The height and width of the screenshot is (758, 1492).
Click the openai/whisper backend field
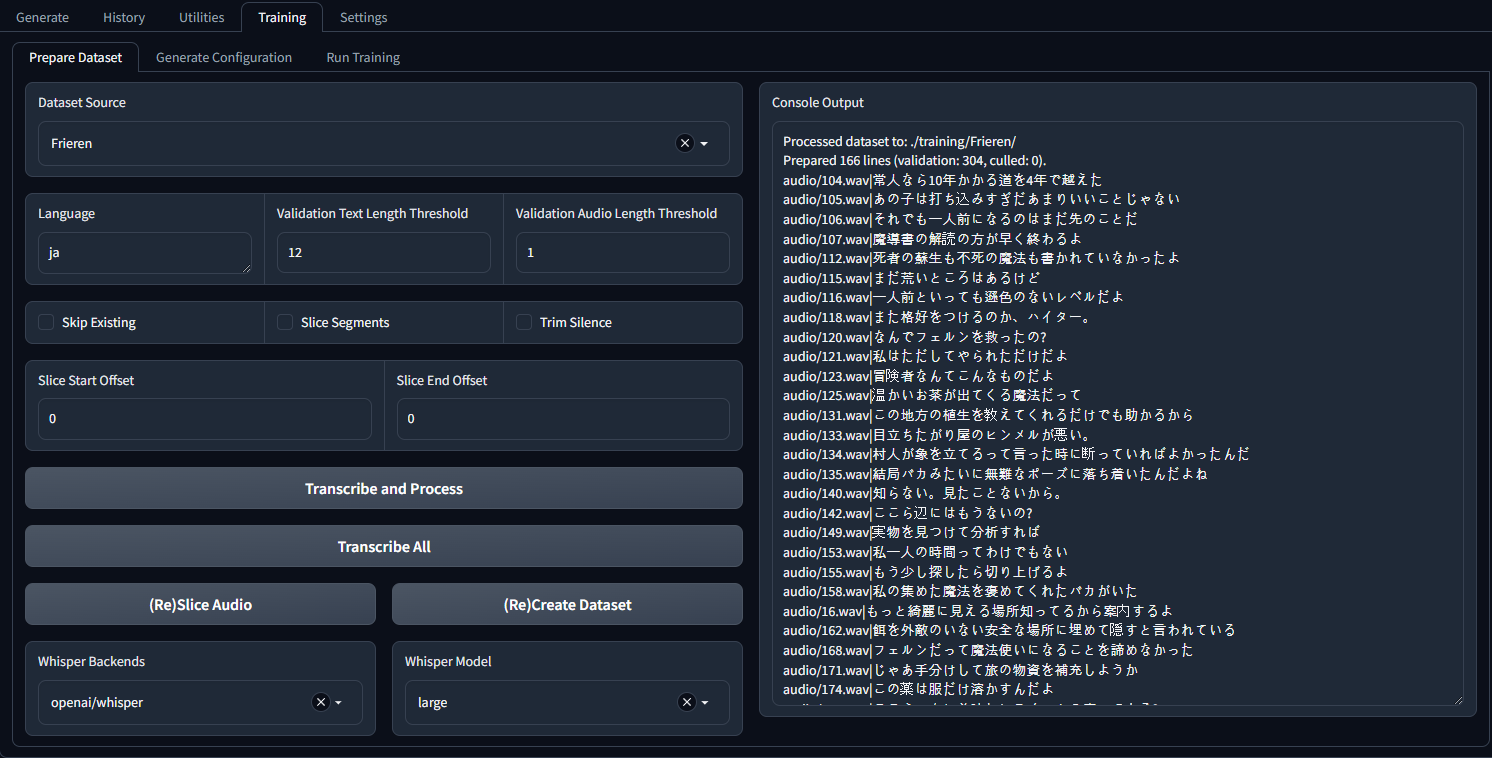tap(200, 703)
